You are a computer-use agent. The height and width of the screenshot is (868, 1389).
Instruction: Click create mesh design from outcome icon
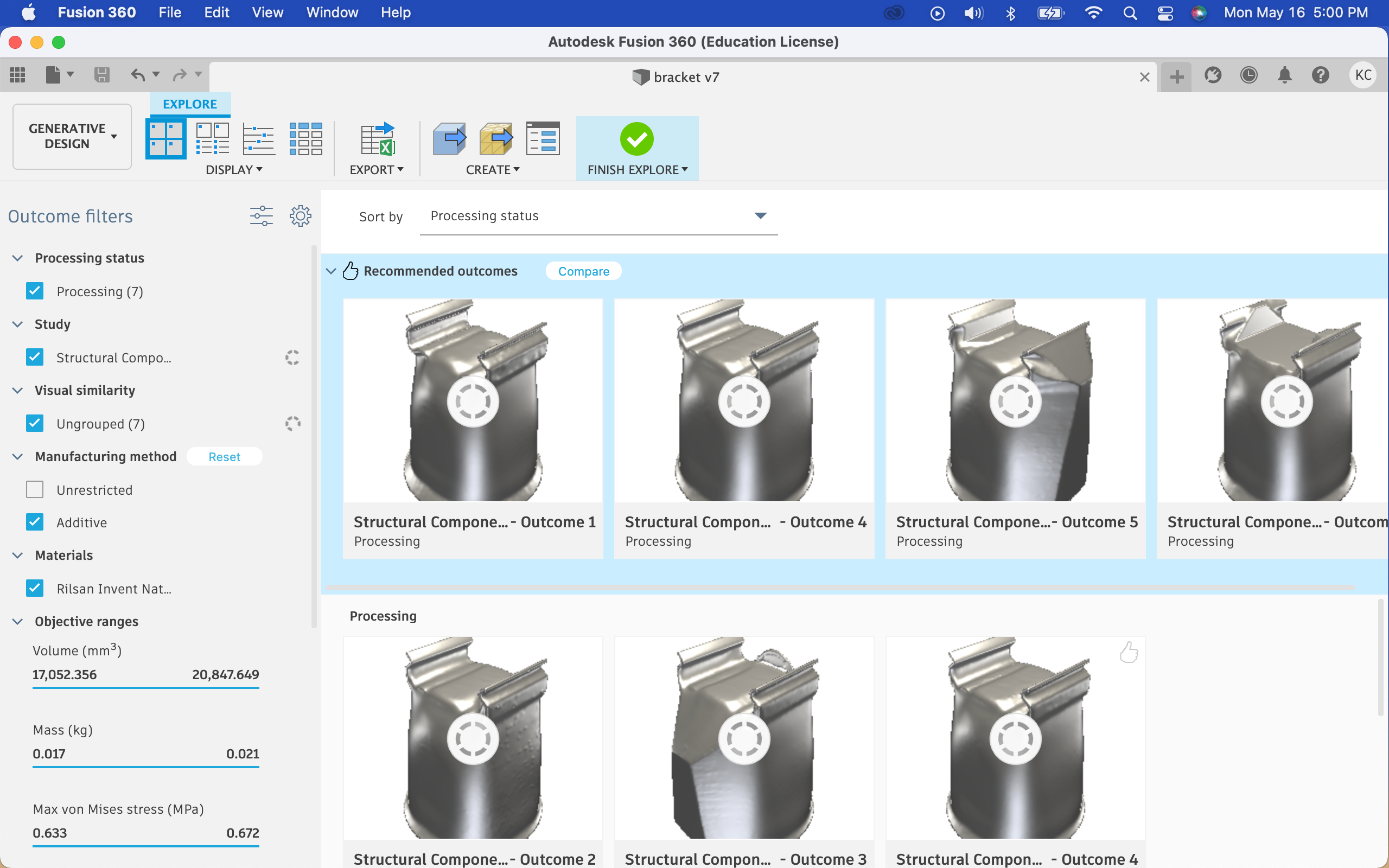496,138
